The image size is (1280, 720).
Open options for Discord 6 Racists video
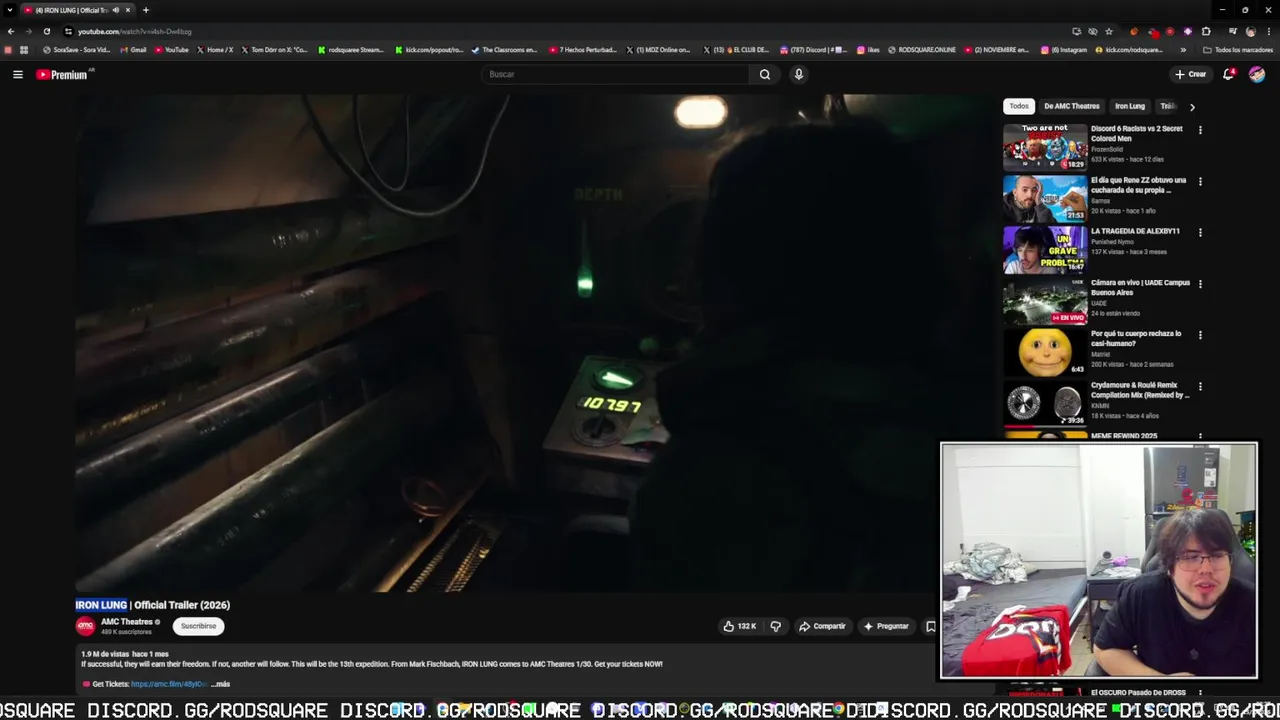[1200, 130]
